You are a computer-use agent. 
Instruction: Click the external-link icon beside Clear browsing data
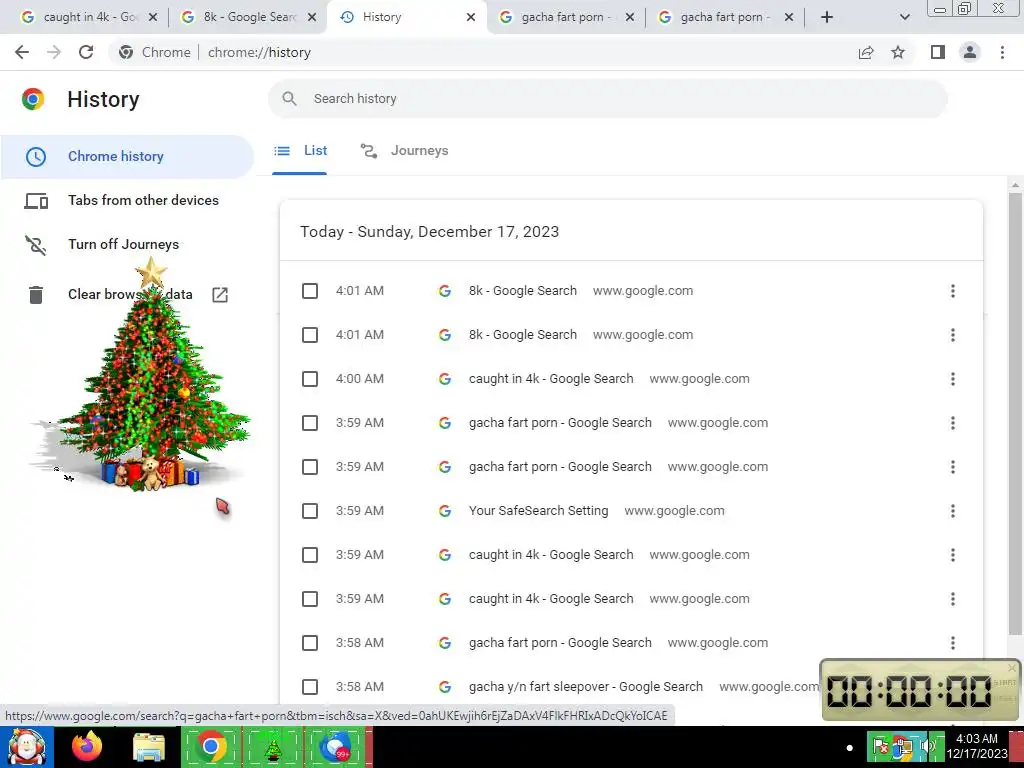point(220,295)
